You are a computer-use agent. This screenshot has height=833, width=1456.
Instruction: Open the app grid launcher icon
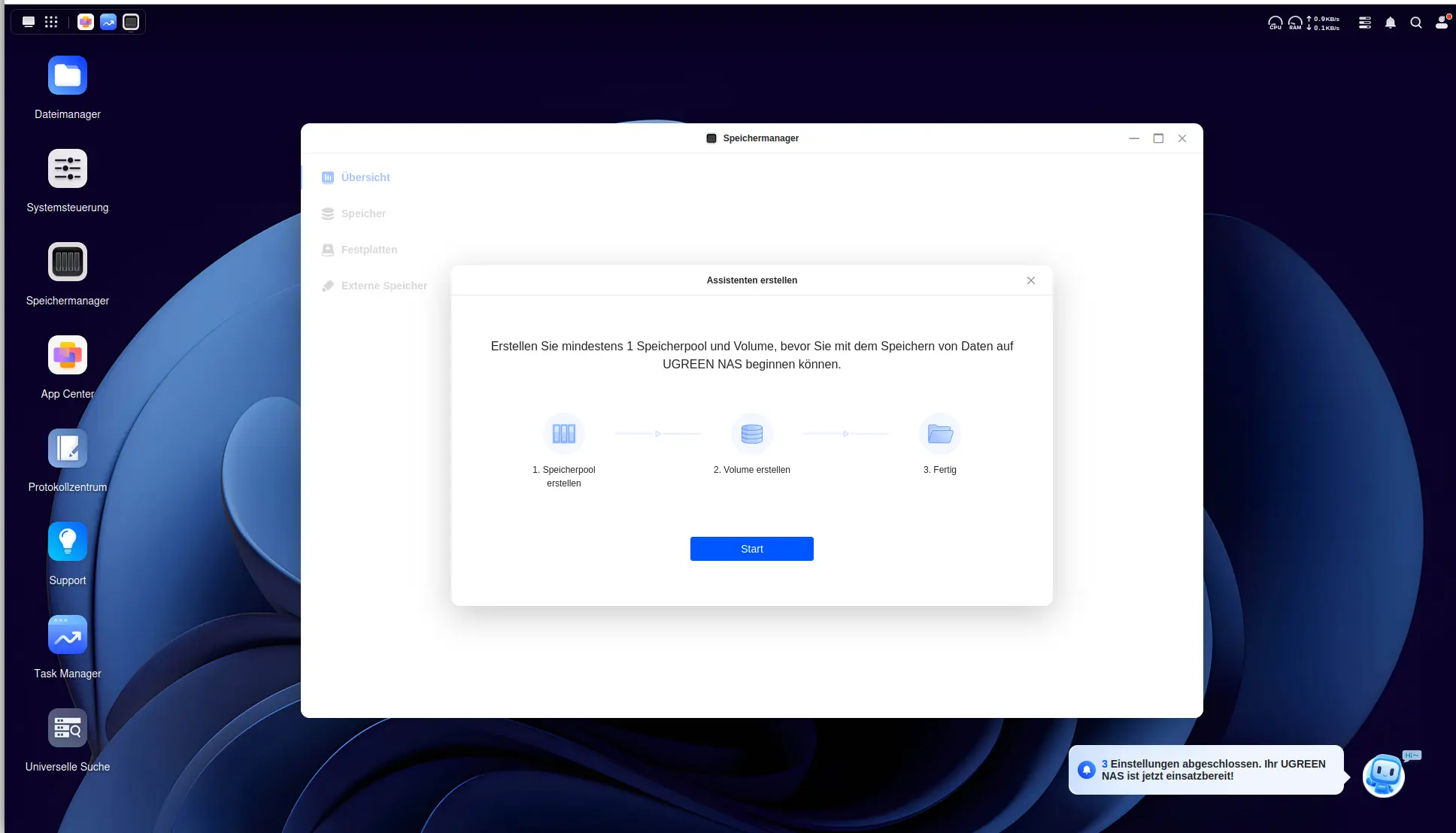(x=51, y=22)
